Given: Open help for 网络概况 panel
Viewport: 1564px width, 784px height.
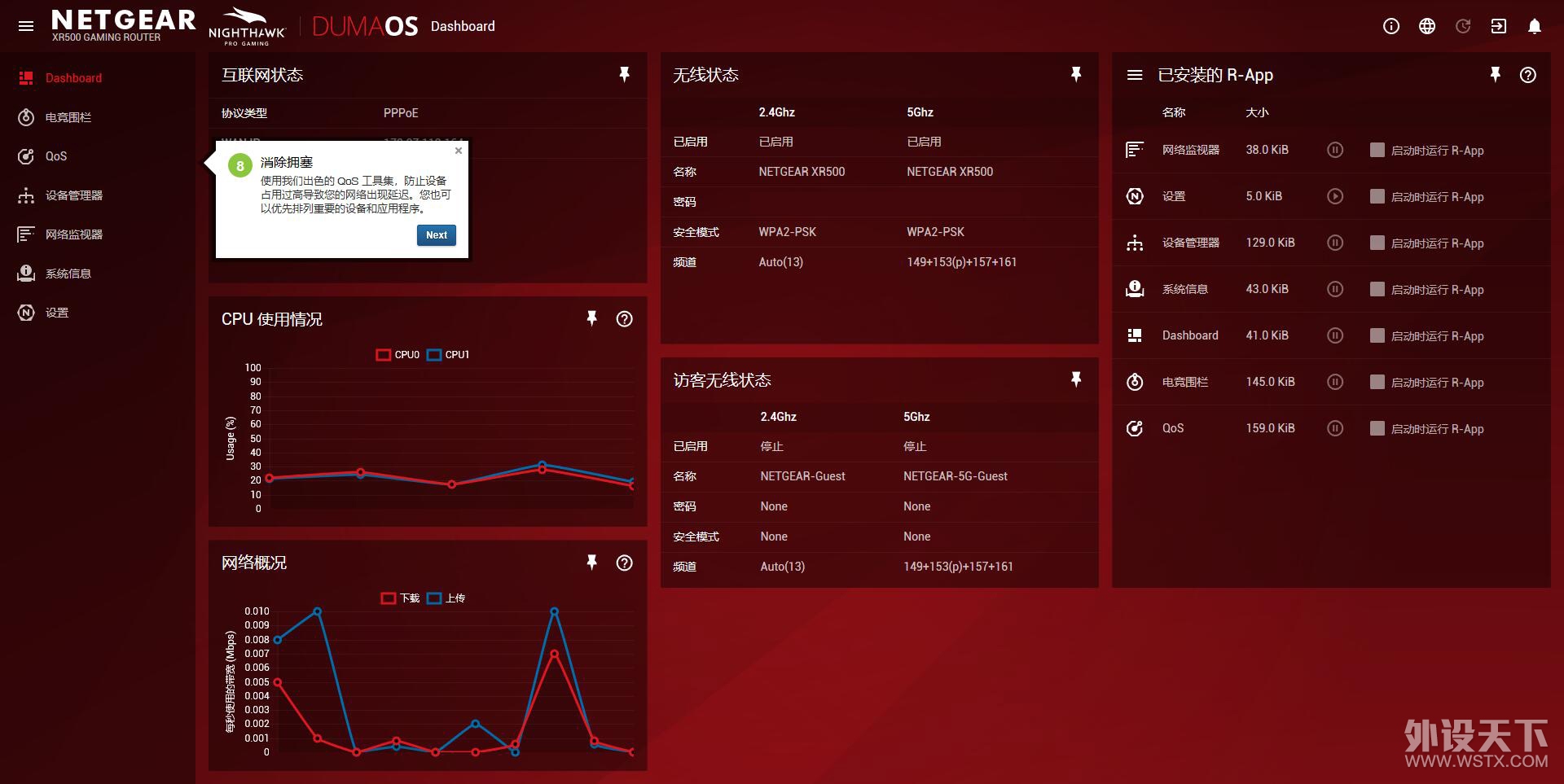Looking at the screenshot, I should [625, 563].
